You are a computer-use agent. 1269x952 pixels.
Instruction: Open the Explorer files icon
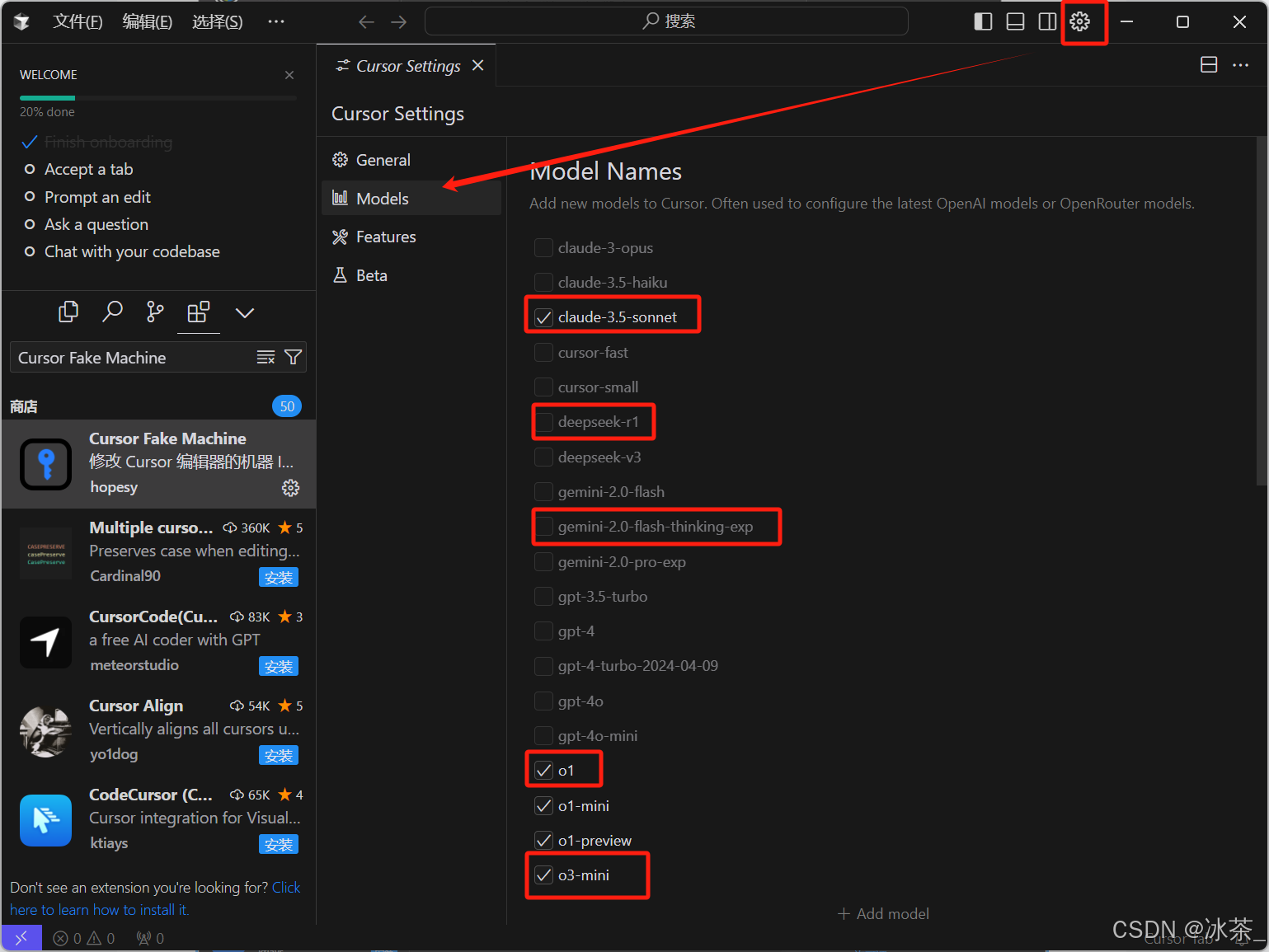point(68,312)
